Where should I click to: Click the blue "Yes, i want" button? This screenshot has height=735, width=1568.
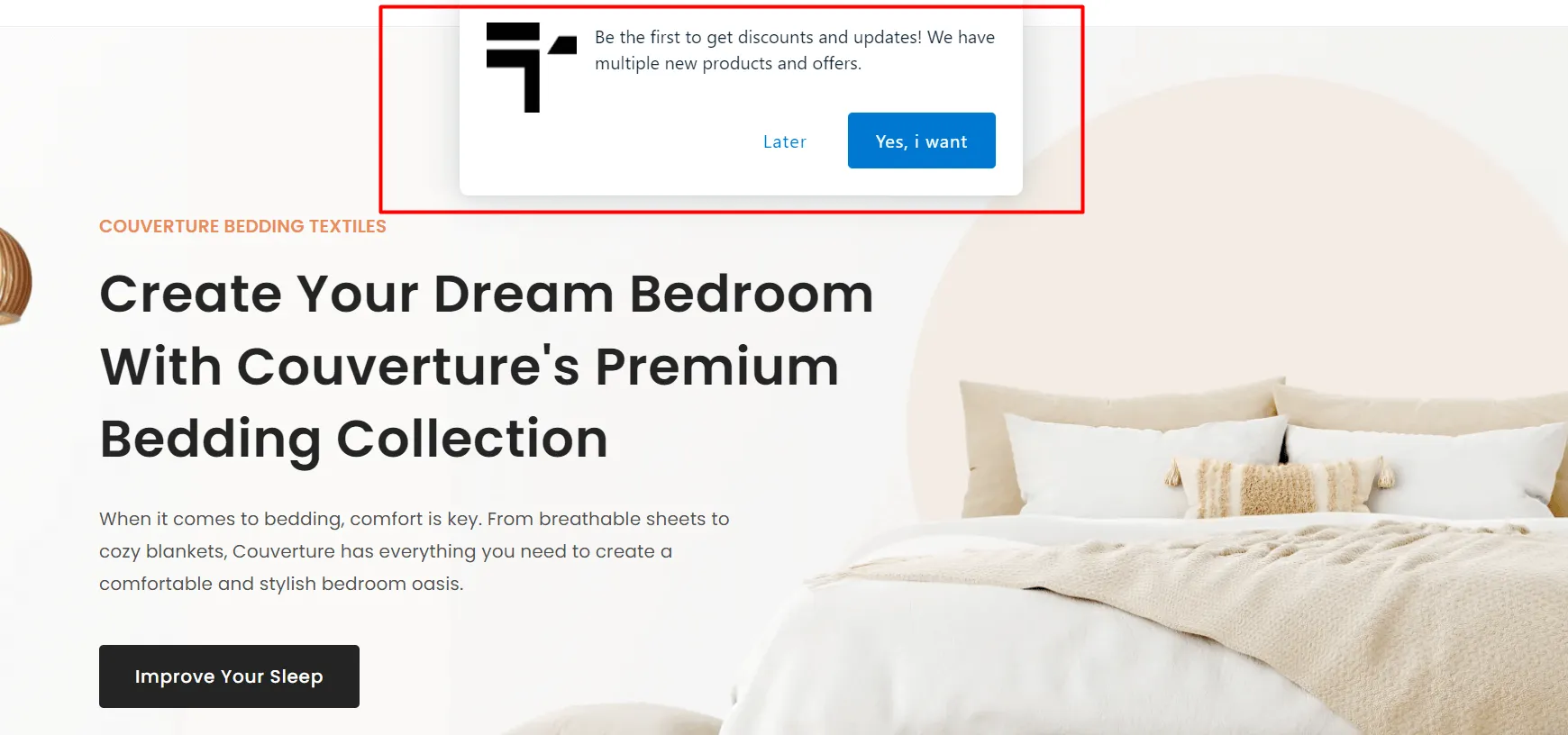coord(921,141)
